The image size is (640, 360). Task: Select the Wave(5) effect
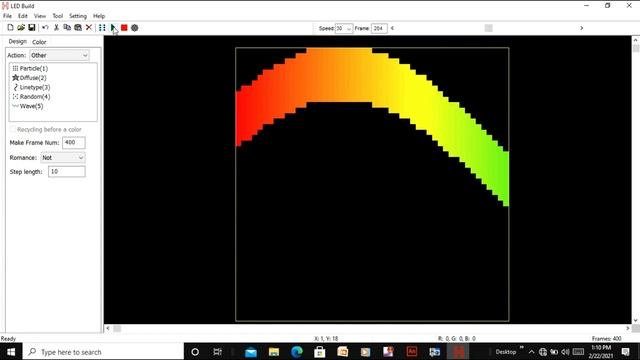pyautogui.click(x=28, y=106)
